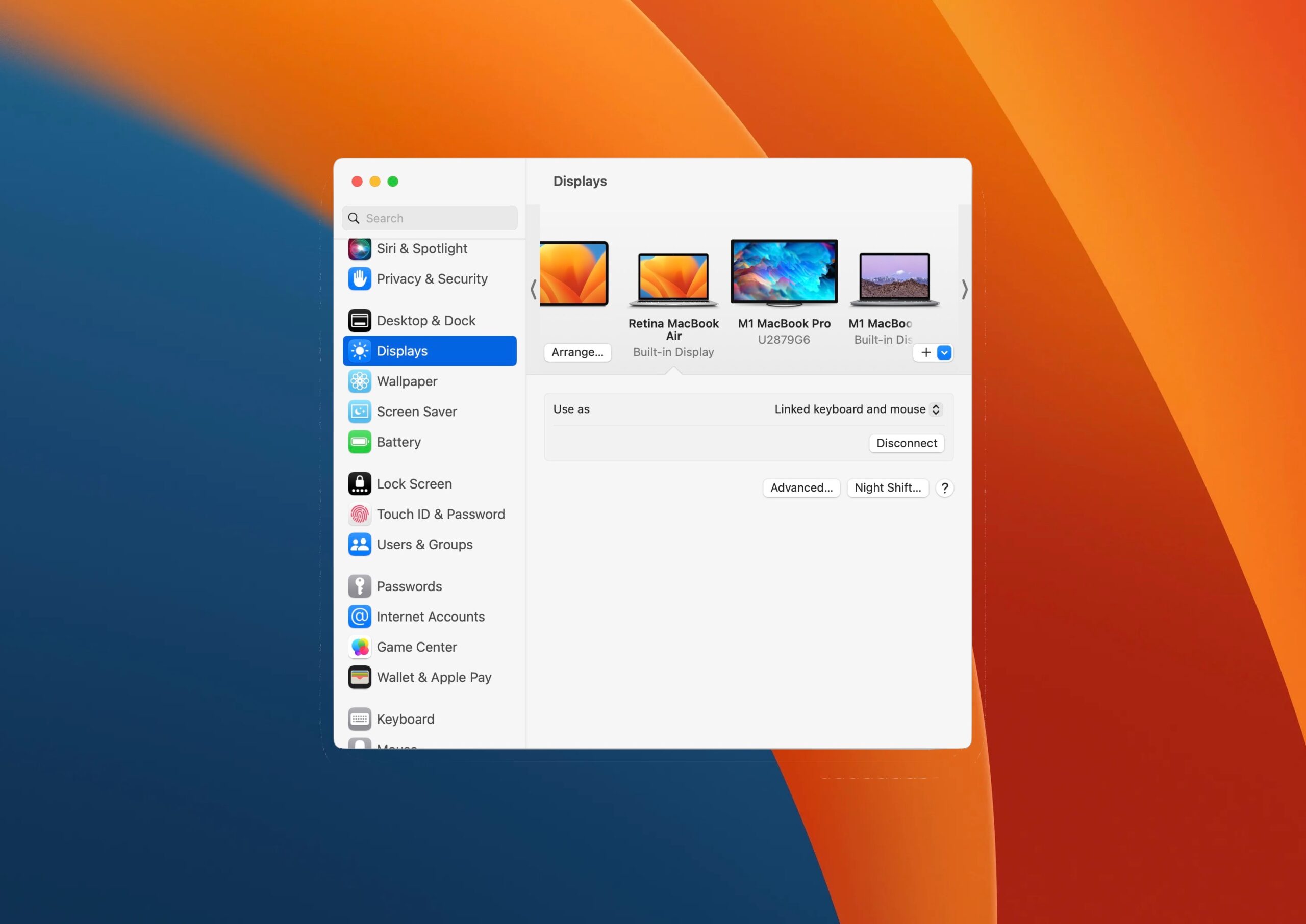Open Siri & Spotlight settings

422,249
